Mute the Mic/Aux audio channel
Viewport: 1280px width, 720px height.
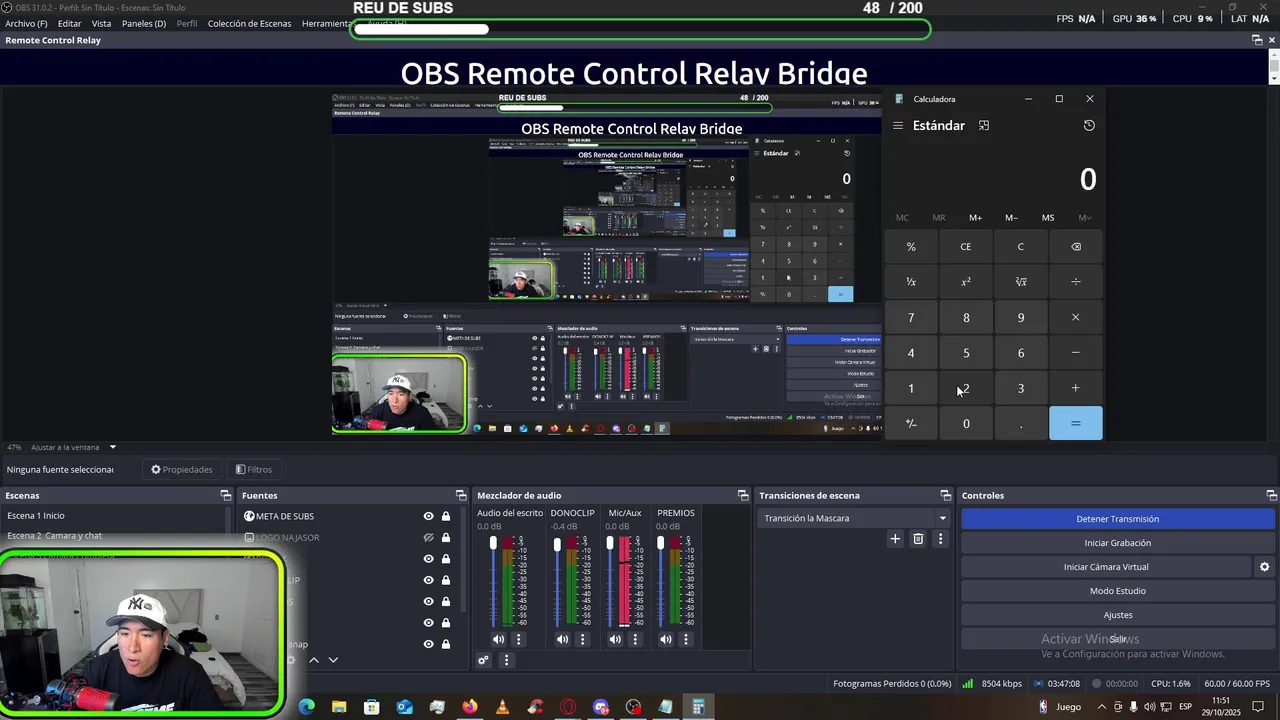(x=615, y=639)
